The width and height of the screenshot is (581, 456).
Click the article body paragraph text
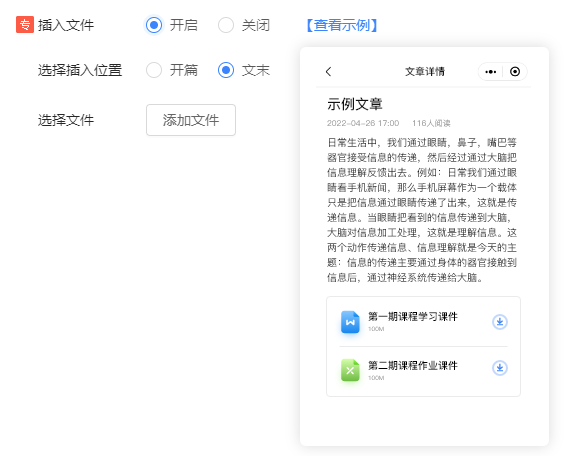click(422, 210)
